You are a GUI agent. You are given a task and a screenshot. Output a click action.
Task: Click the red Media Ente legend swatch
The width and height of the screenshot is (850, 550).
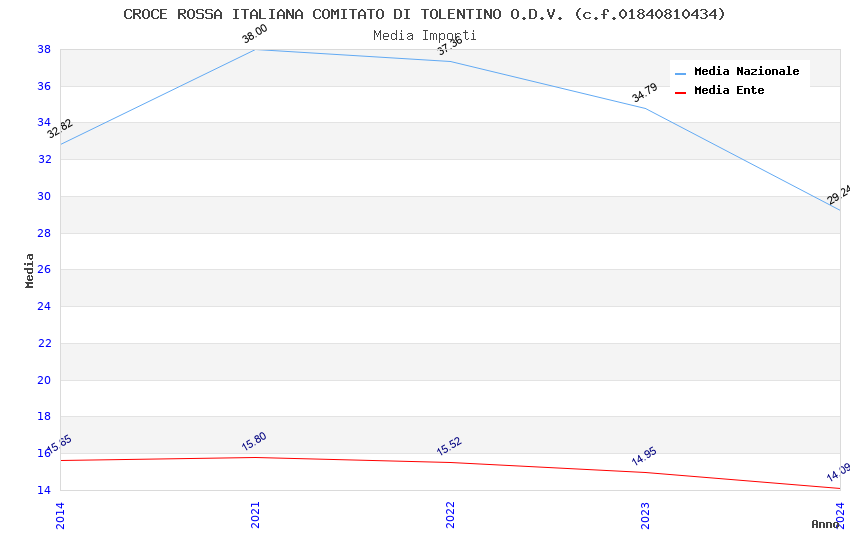(680, 93)
